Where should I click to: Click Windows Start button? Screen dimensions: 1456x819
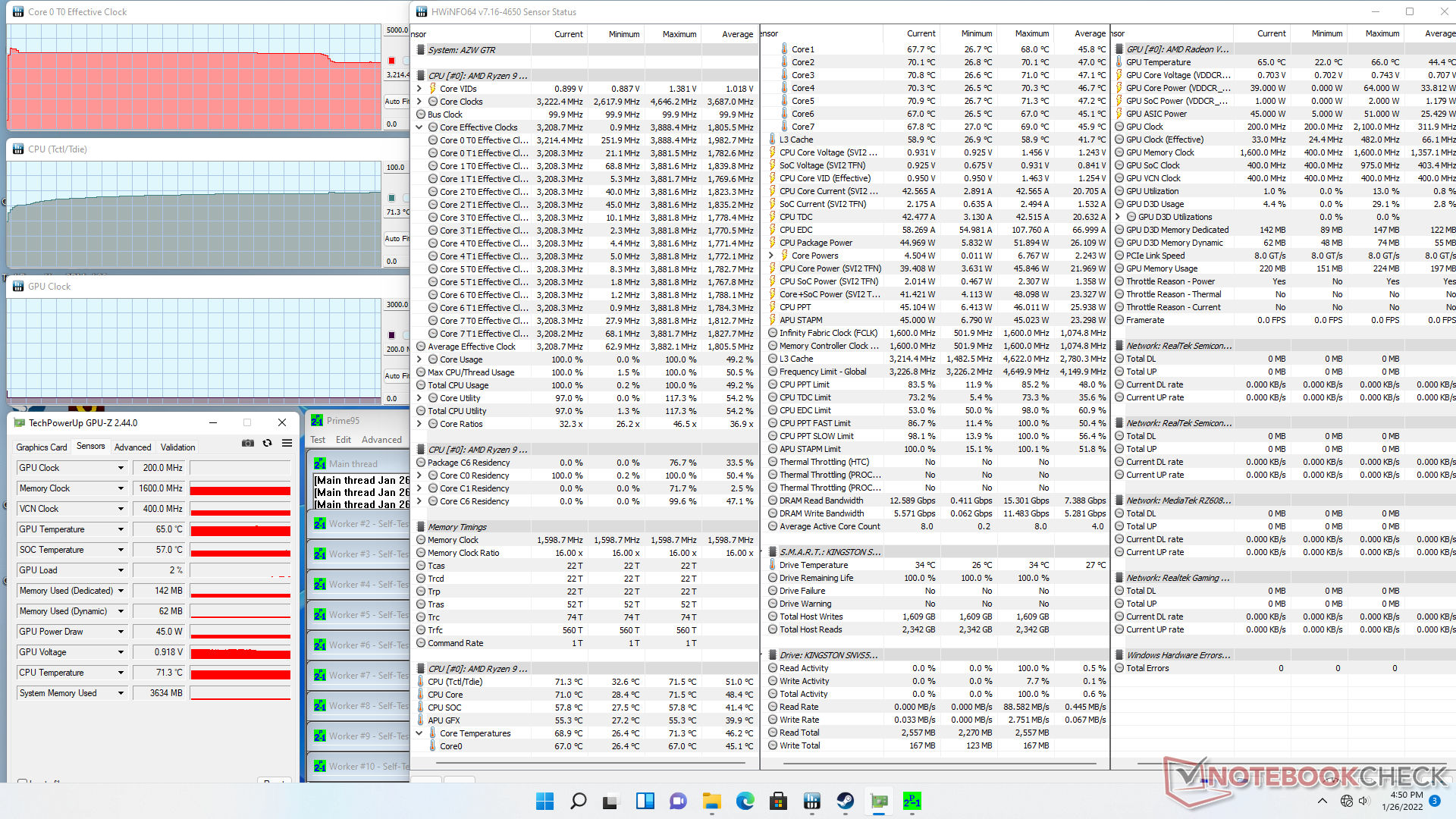tap(544, 801)
